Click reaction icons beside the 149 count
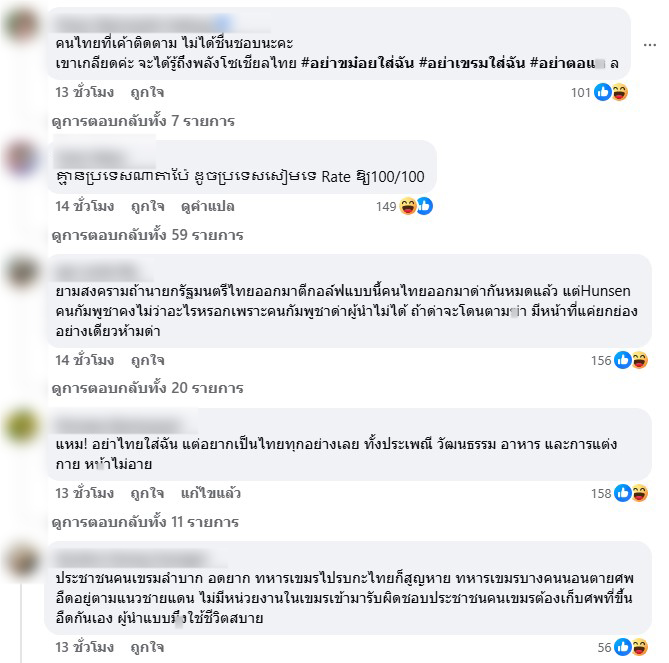669x663 pixels. (416, 206)
